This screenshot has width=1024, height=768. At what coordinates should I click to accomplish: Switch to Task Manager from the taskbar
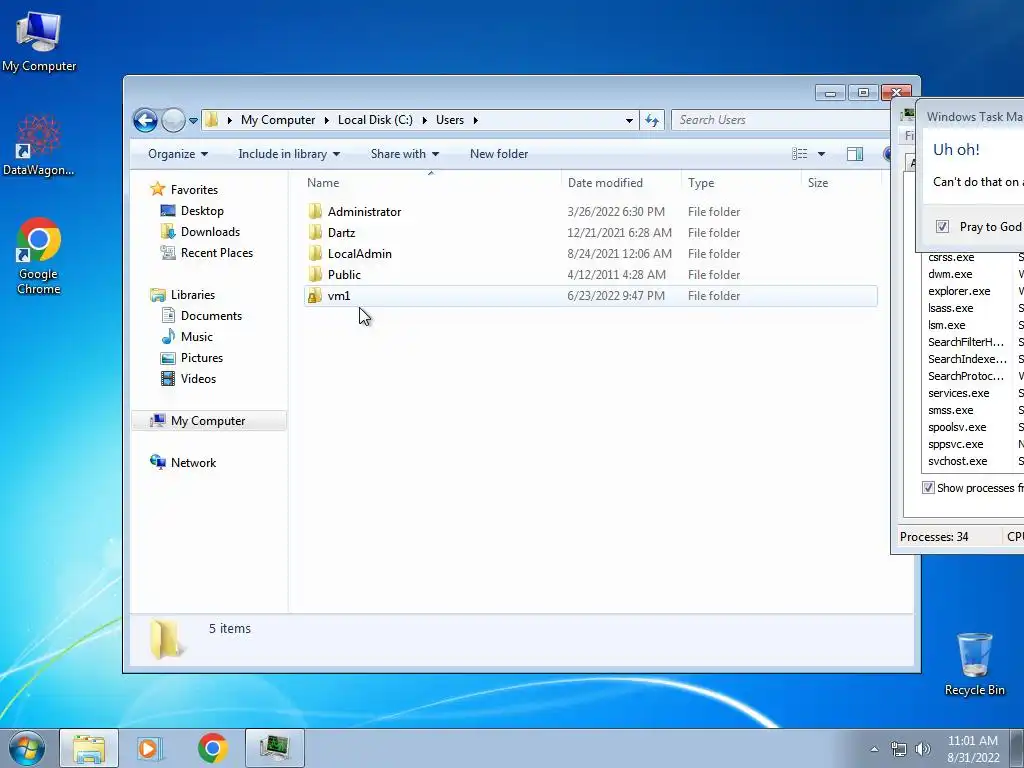pyautogui.click(x=275, y=748)
